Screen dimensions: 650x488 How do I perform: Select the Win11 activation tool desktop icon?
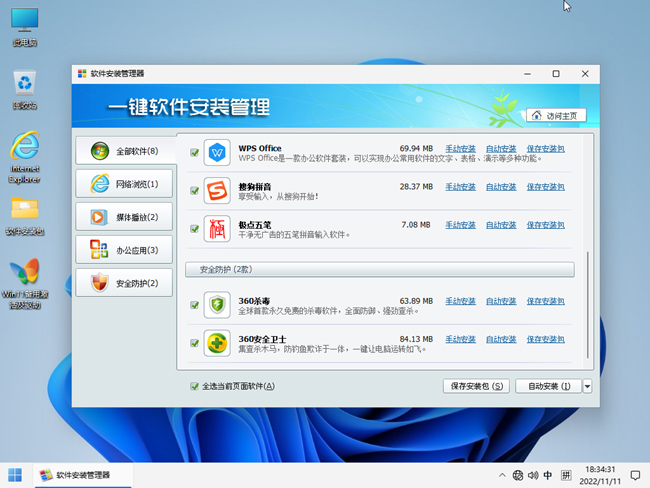25,284
